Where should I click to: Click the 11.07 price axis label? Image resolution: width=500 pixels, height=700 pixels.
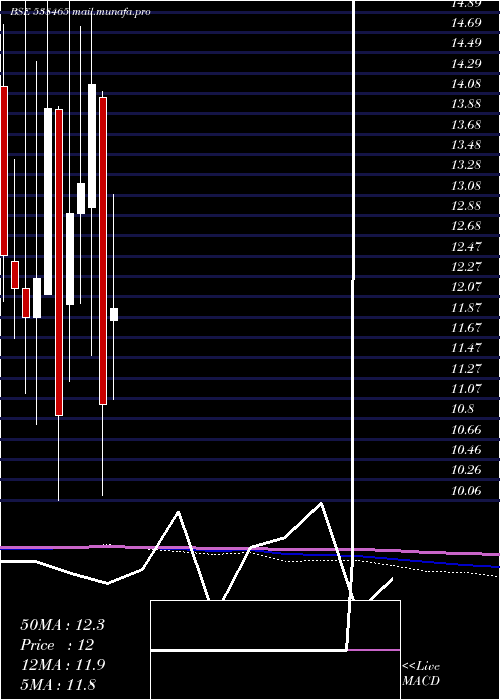466,388
